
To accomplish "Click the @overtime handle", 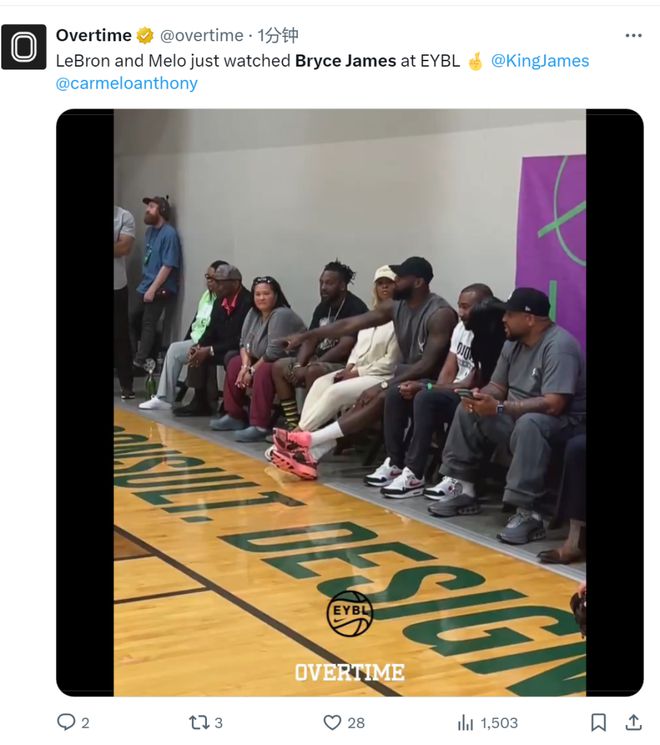I will click(x=201, y=36).
